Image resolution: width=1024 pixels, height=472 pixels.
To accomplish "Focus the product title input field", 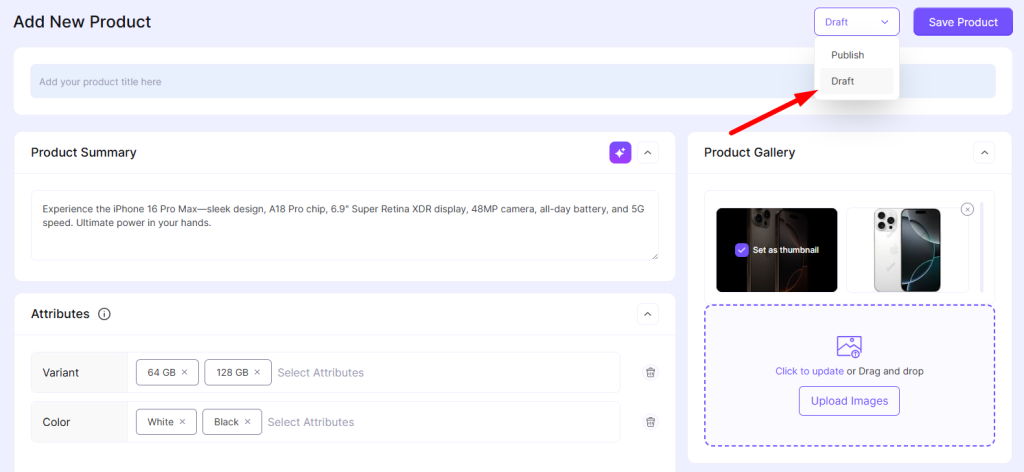I will pyautogui.click(x=513, y=82).
